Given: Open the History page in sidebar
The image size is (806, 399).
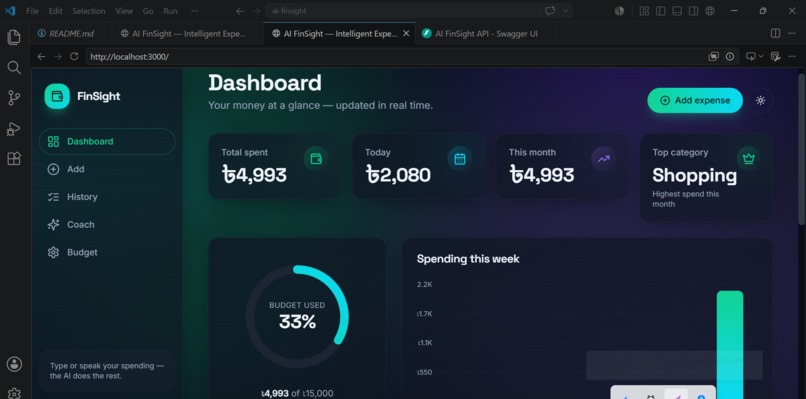Looking at the screenshot, I should tap(107, 197).
